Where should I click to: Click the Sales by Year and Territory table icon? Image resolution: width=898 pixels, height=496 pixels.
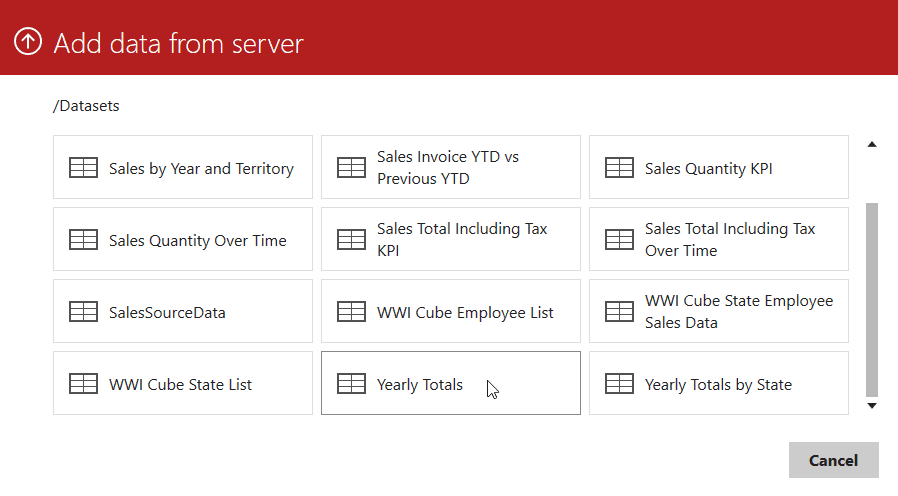point(83,168)
